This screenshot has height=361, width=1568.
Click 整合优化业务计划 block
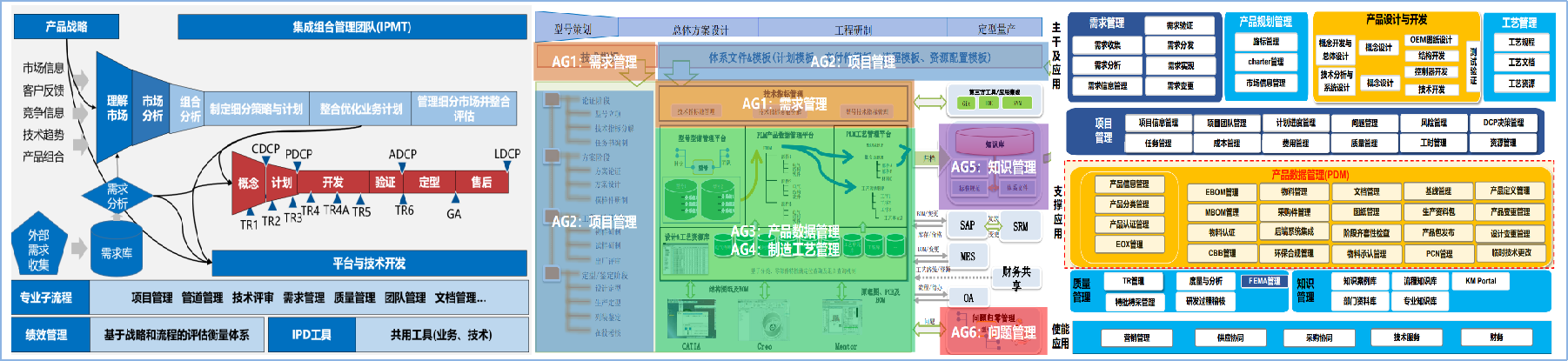[360, 109]
